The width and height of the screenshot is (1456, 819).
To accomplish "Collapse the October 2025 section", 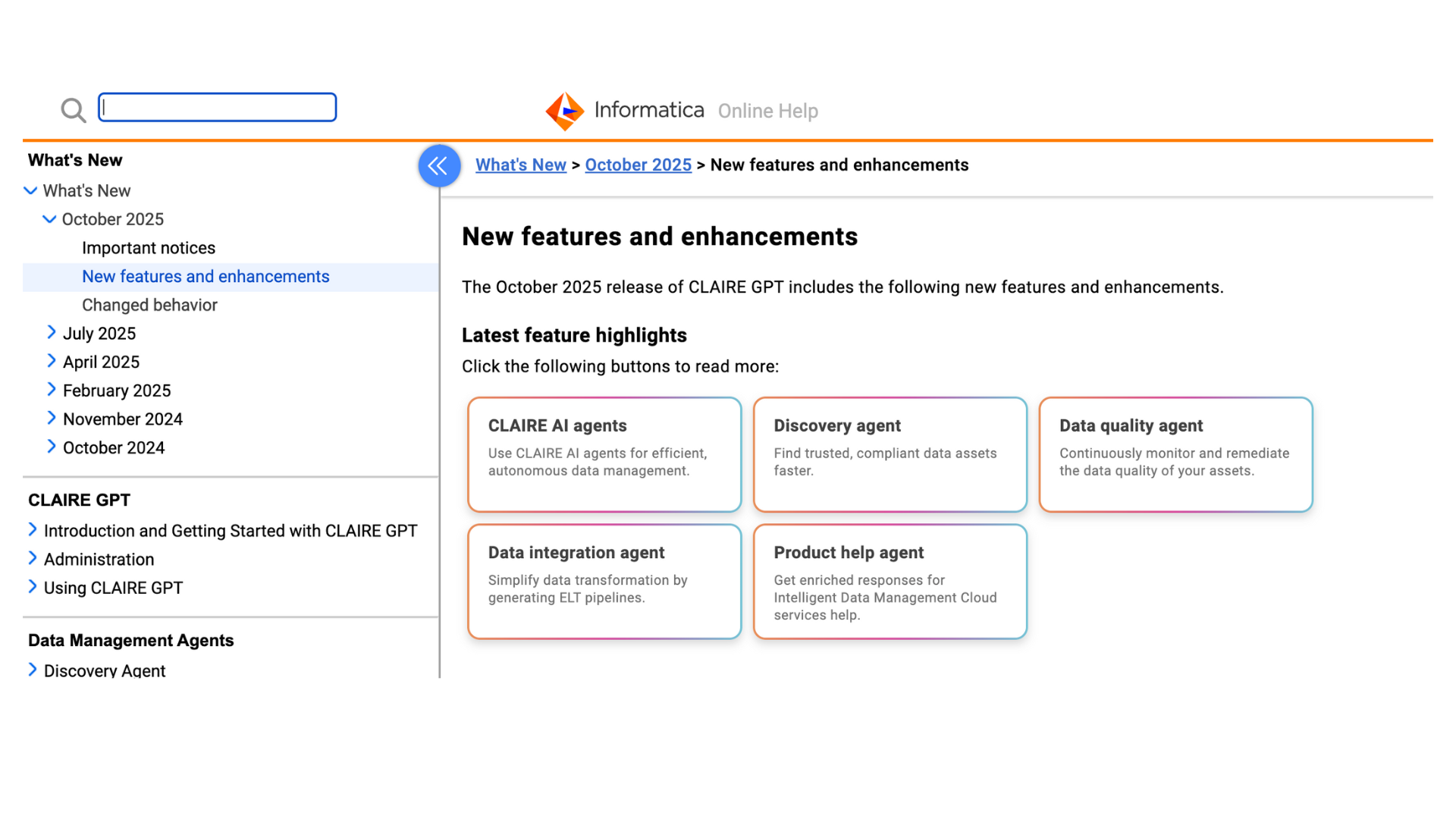I will (x=49, y=219).
